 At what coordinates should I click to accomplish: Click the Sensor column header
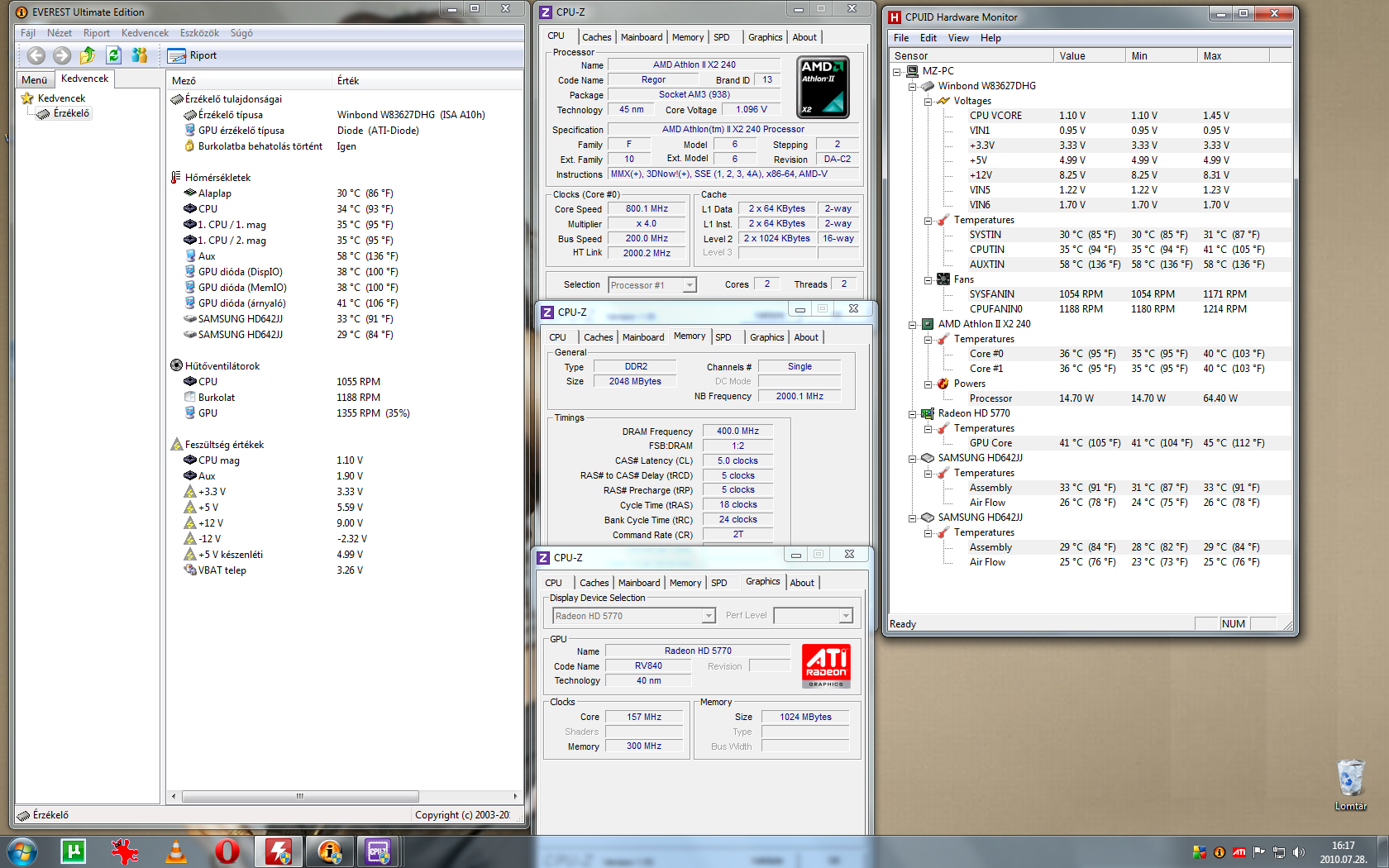click(x=971, y=55)
